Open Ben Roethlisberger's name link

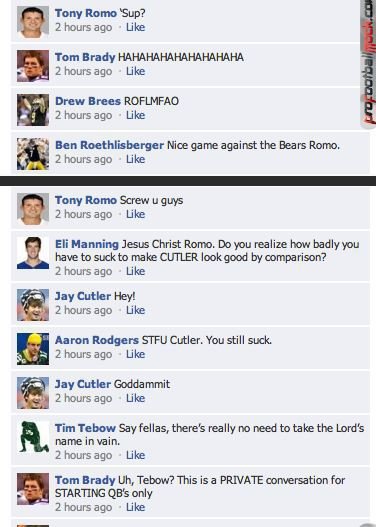tap(110, 145)
